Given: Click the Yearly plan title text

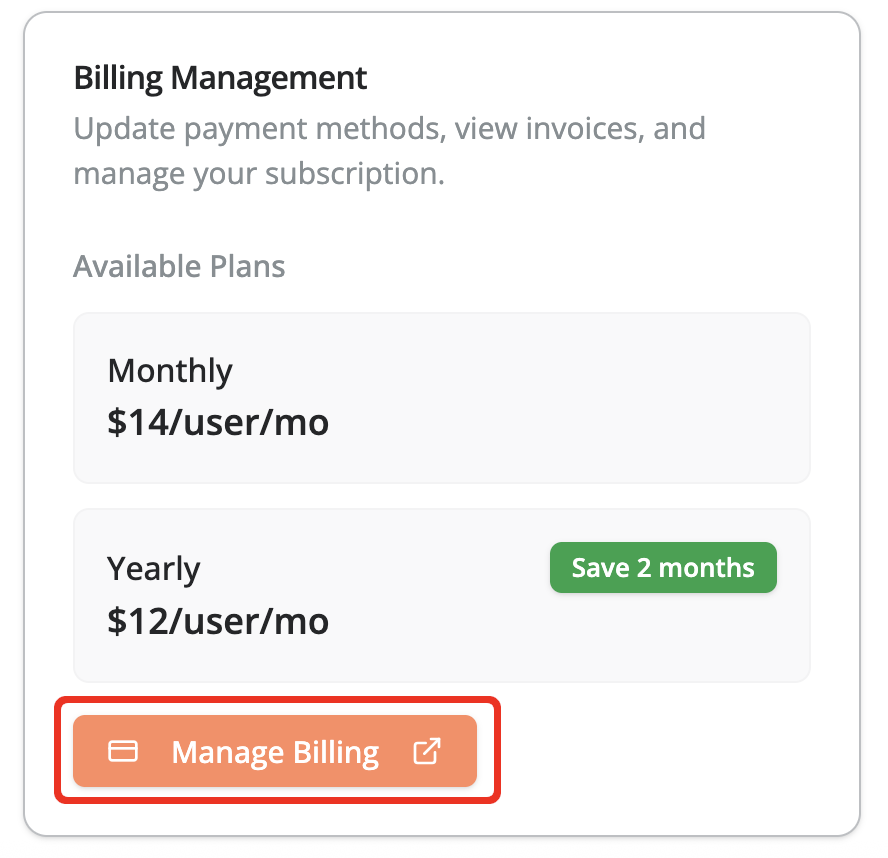Looking at the screenshot, I should pos(154,568).
